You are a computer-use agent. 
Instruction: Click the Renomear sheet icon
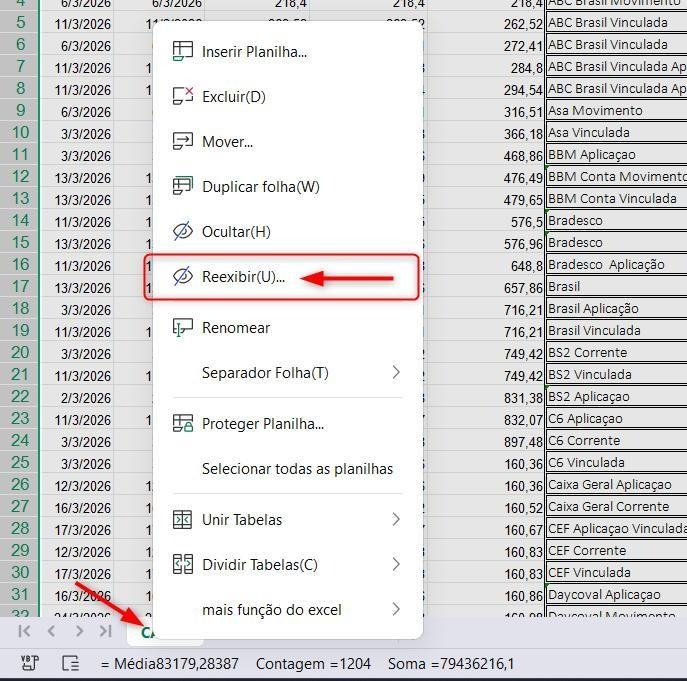click(x=183, y=327)
